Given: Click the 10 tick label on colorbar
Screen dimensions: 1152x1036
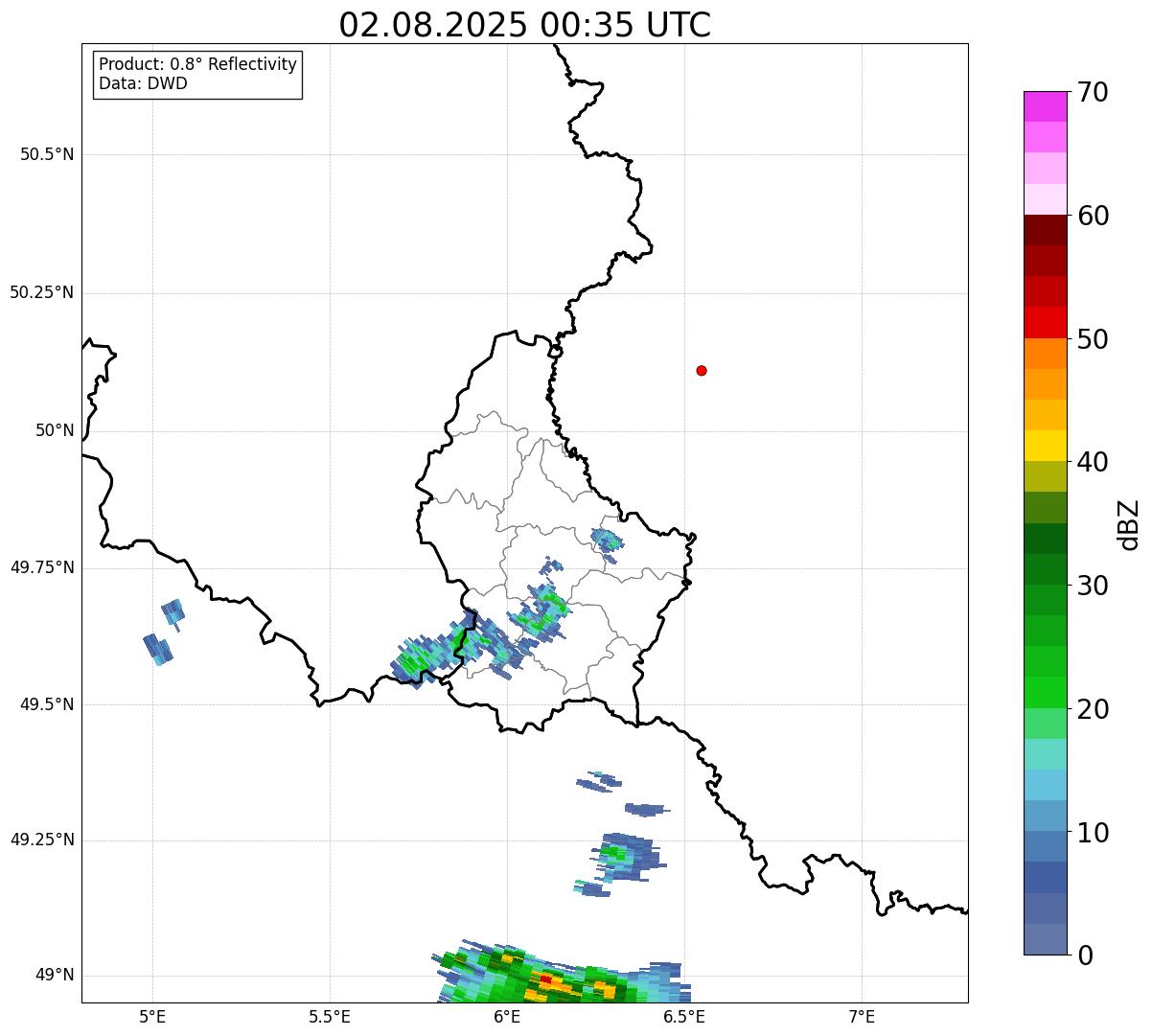Looking at the screenshot, I should 1093,833.
